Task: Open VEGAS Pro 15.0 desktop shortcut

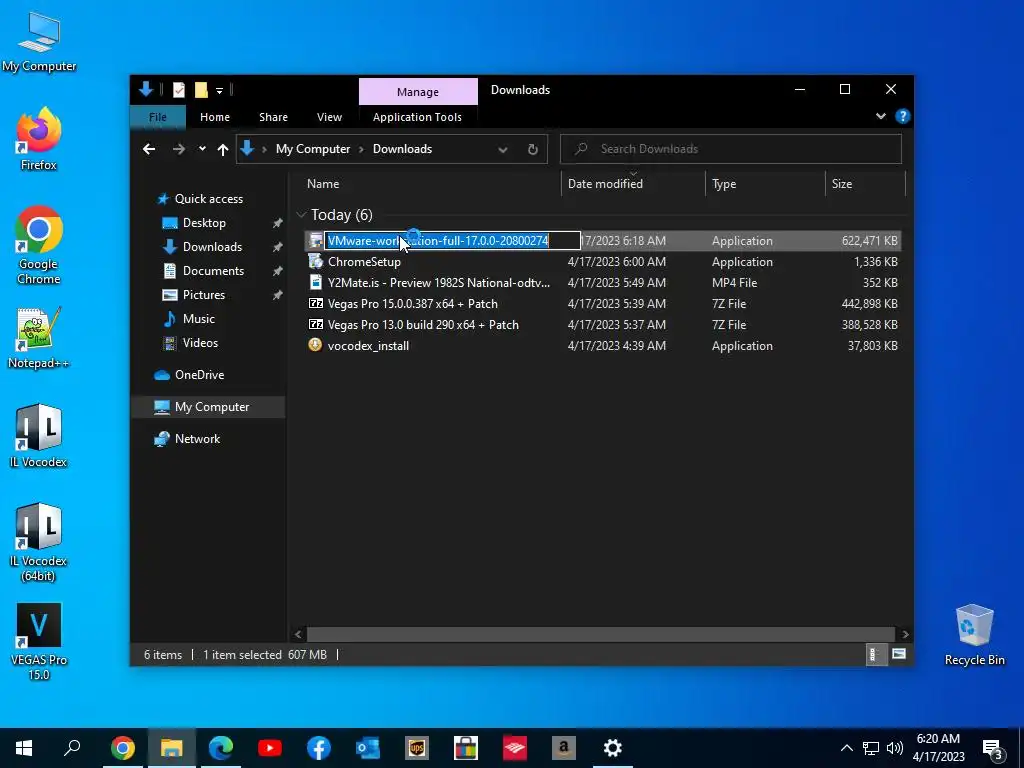Action: (x=39, y=641)
